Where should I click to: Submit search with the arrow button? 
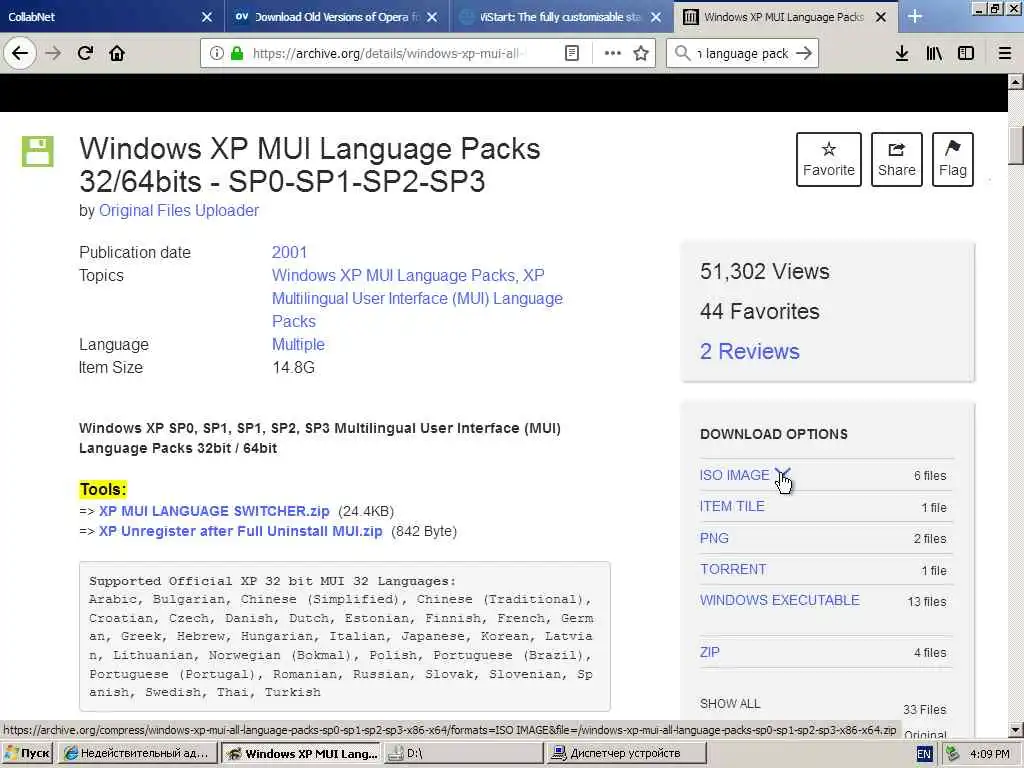pyautogui.click(x=805, y=54)
